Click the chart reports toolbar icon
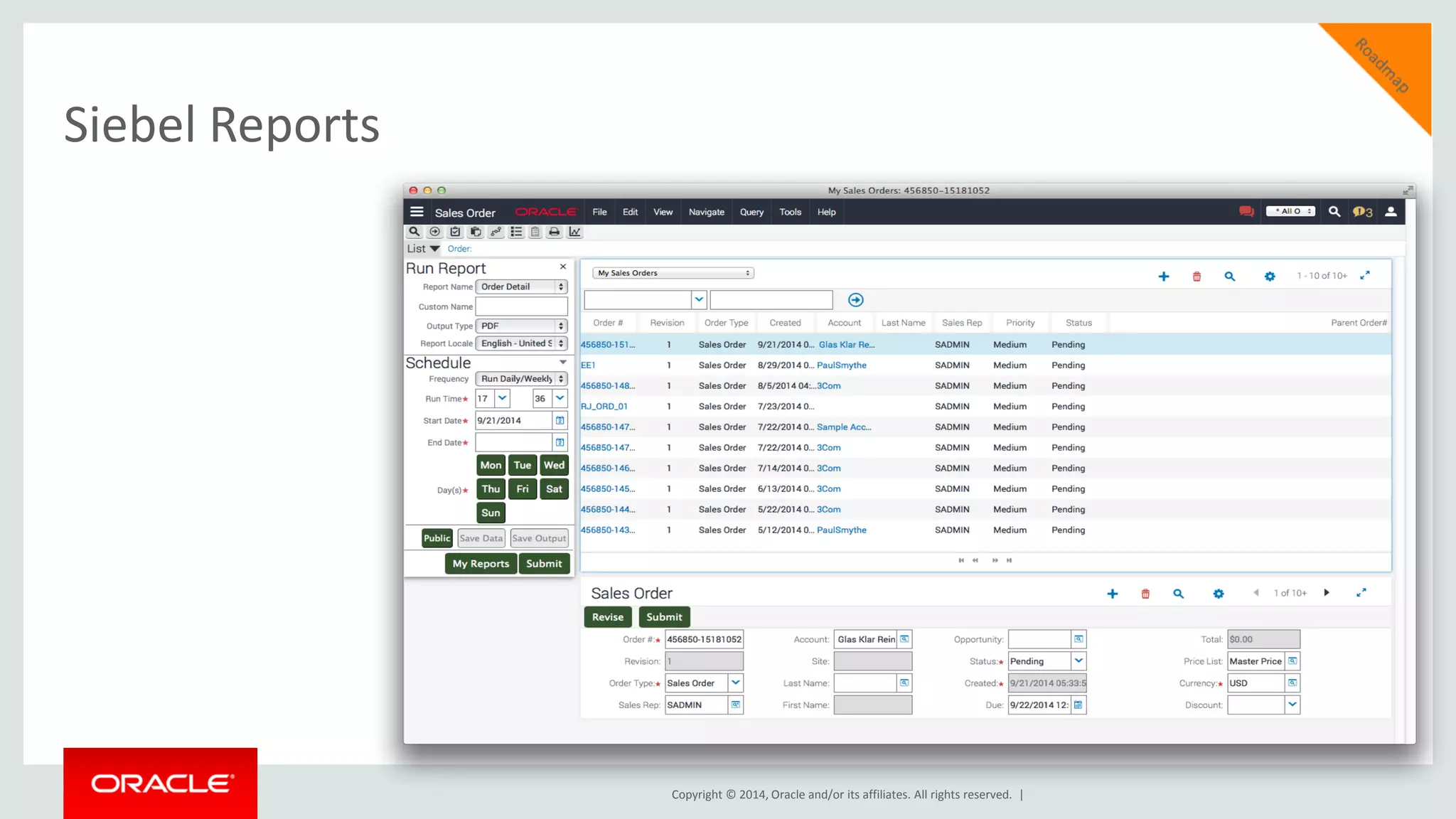Screen dimensions: 1456x819 [x=574, y=232]
